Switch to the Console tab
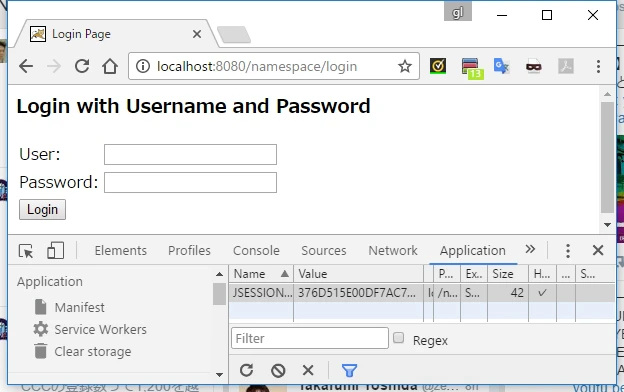This screenshot has height=392, width=624. pos(256,250)
